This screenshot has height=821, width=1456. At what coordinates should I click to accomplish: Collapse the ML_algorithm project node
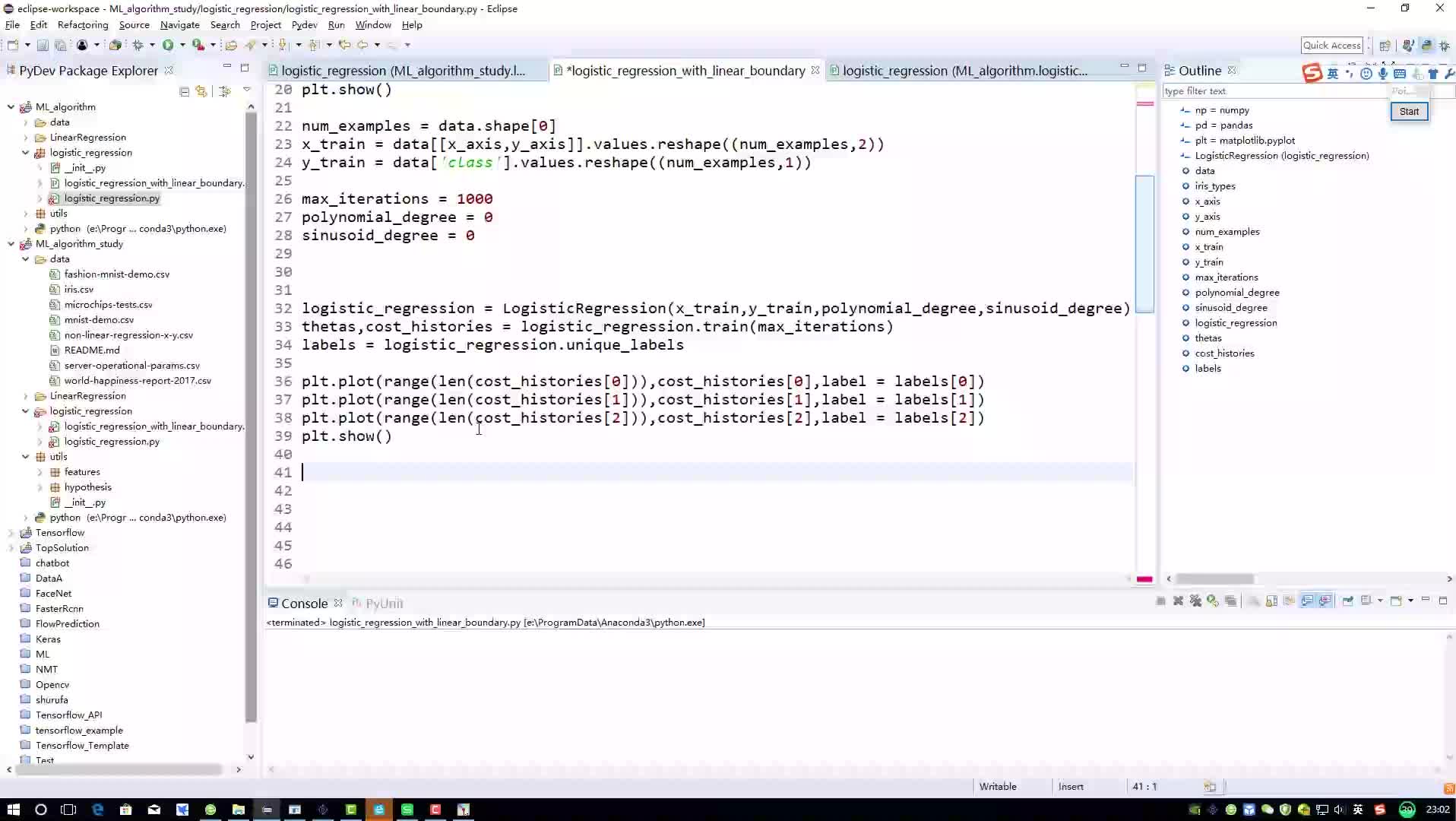(x=11, y=107)
